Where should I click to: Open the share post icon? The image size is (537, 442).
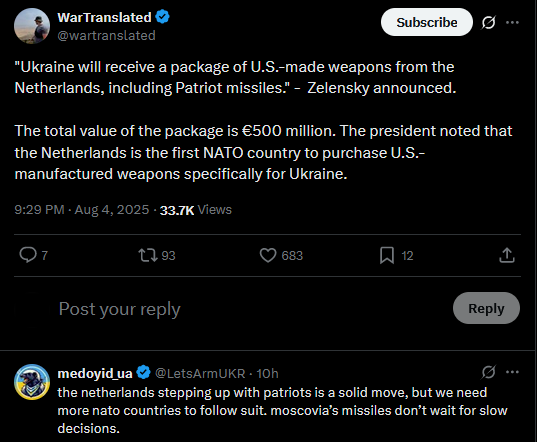point(507,255)
